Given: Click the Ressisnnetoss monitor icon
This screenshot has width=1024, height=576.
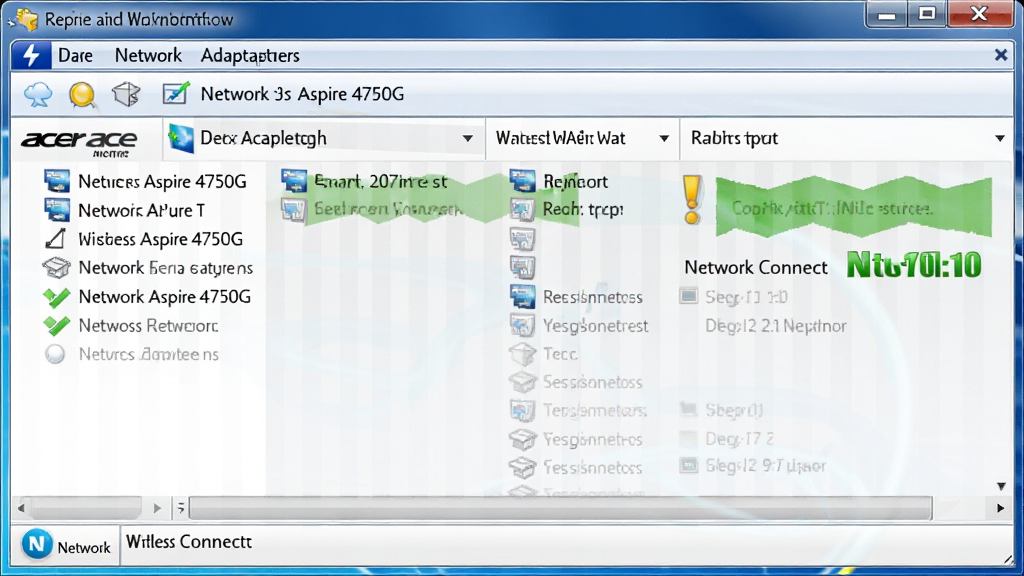Looking at the screenshot, I should (x=522, y=296).
